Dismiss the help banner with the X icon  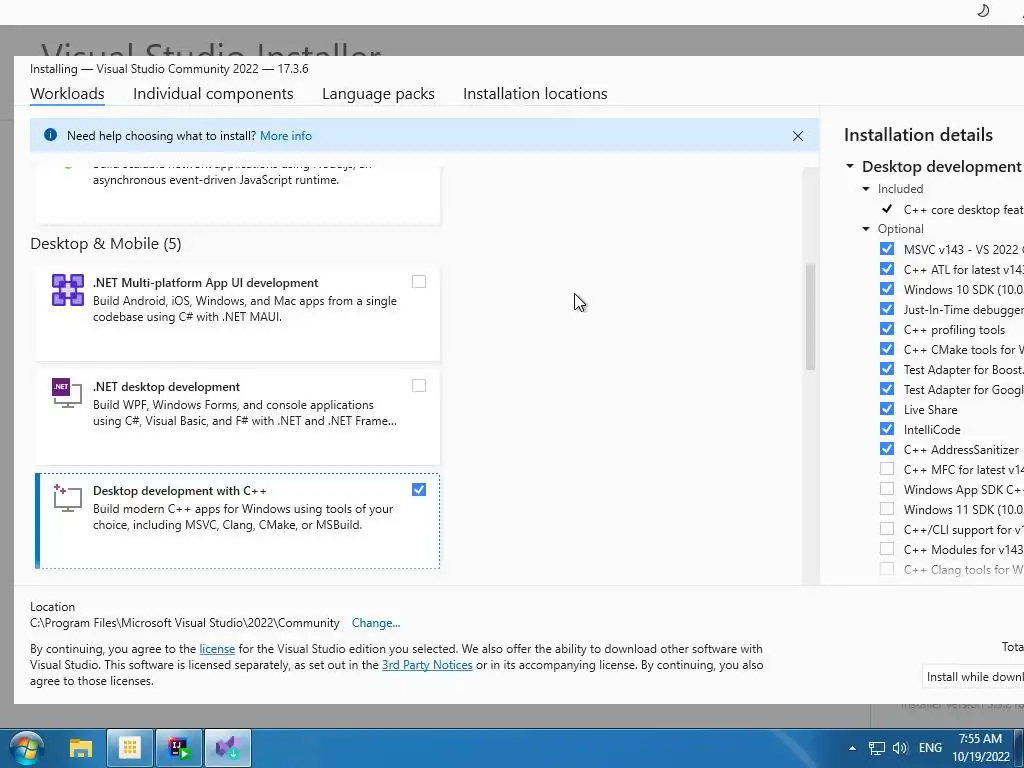(x=797, y=136)
